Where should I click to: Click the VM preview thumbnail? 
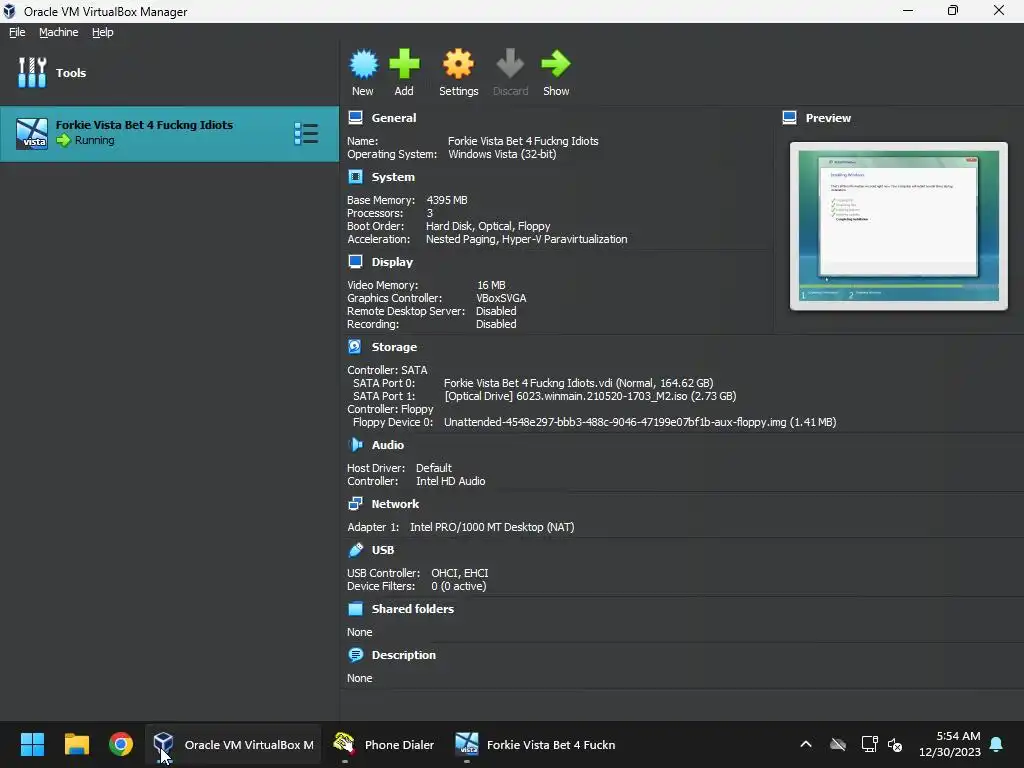[x=899, y=226]
